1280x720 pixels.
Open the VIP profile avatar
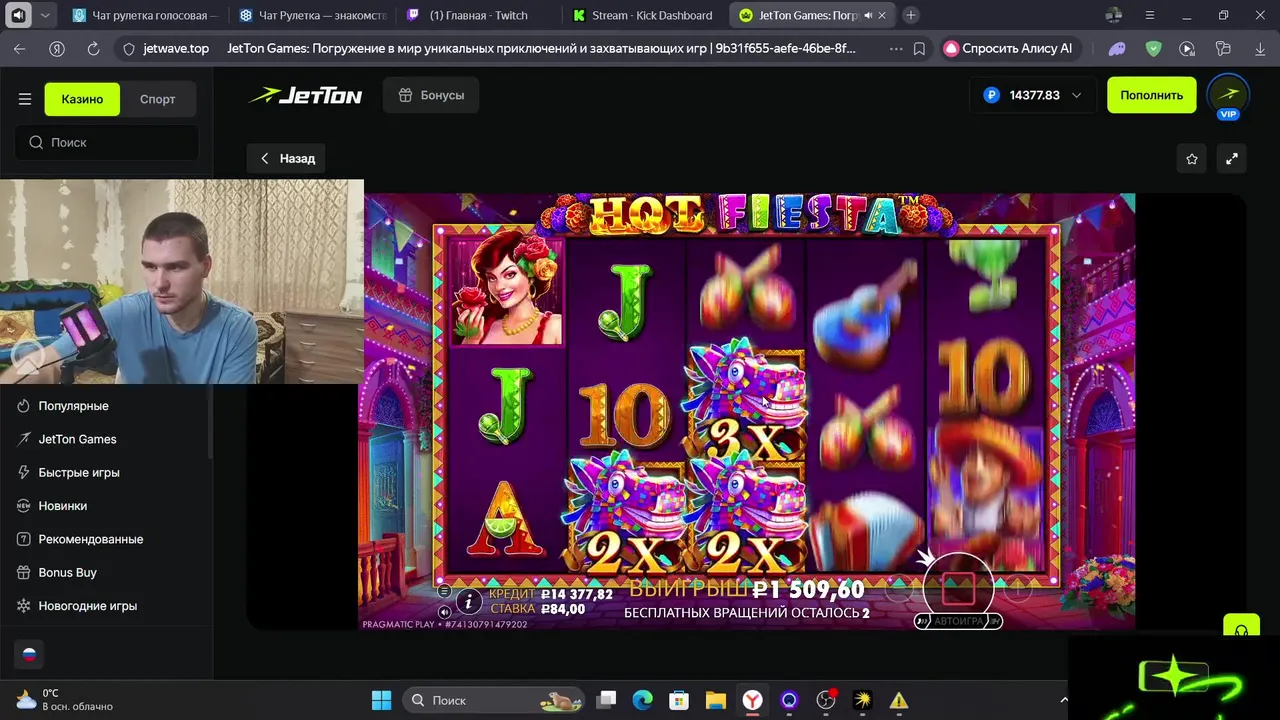(x=1228, y=96)
